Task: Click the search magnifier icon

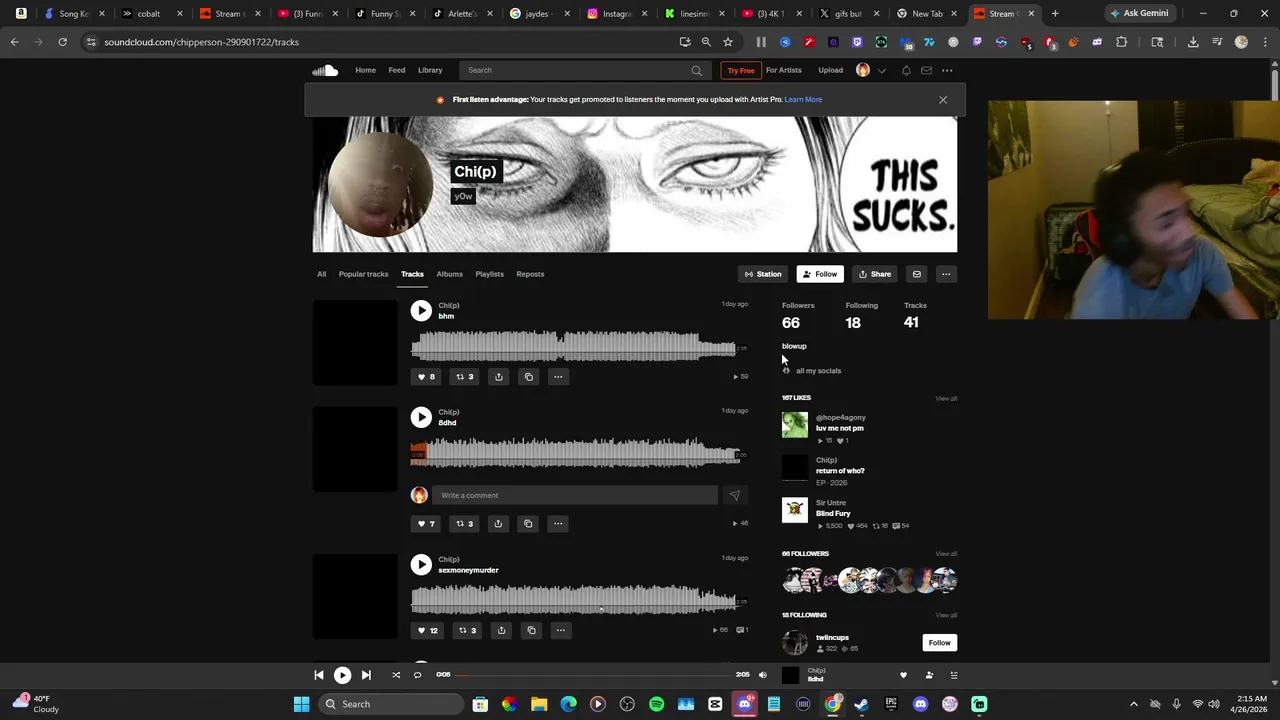Action: point(697,70)
